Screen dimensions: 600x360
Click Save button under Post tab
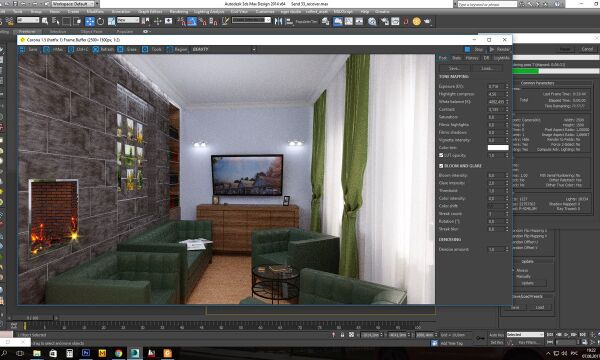coord(454,68)
